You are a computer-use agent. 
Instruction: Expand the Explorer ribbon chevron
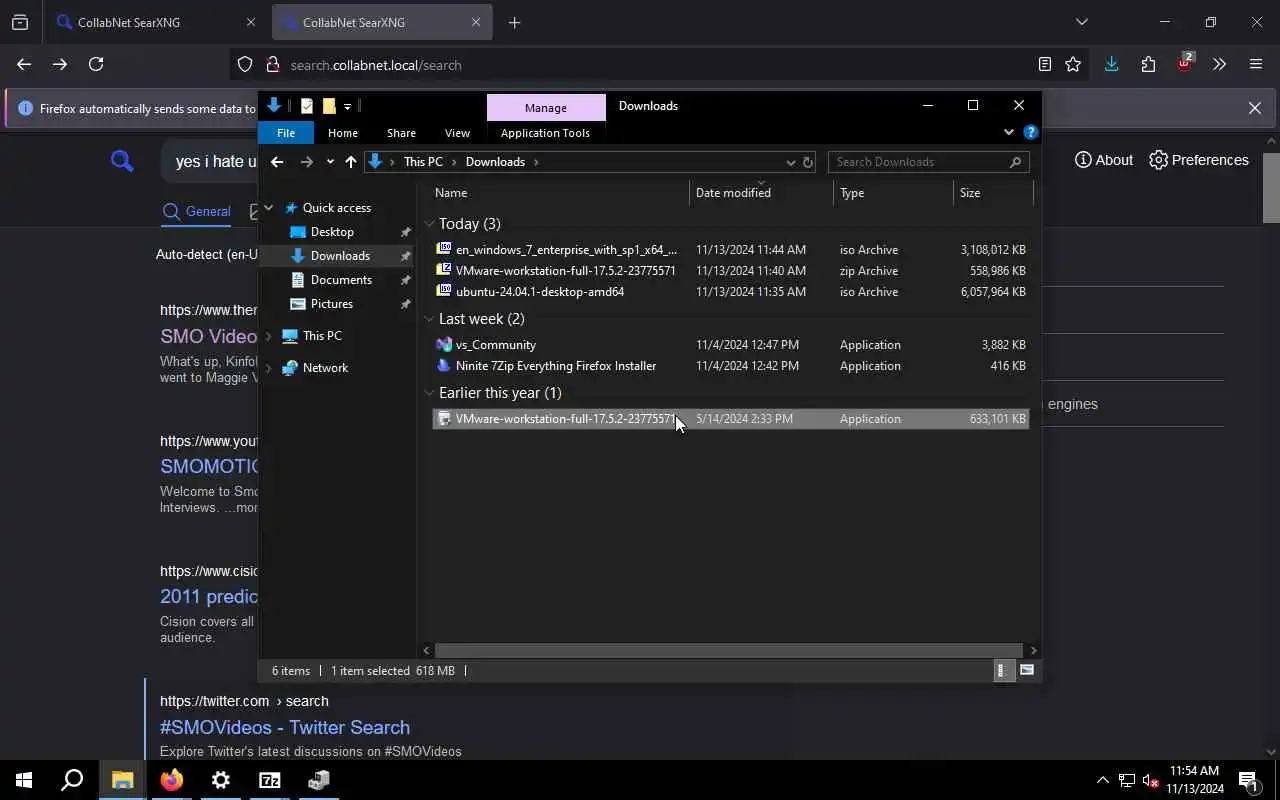[1008, 132]
